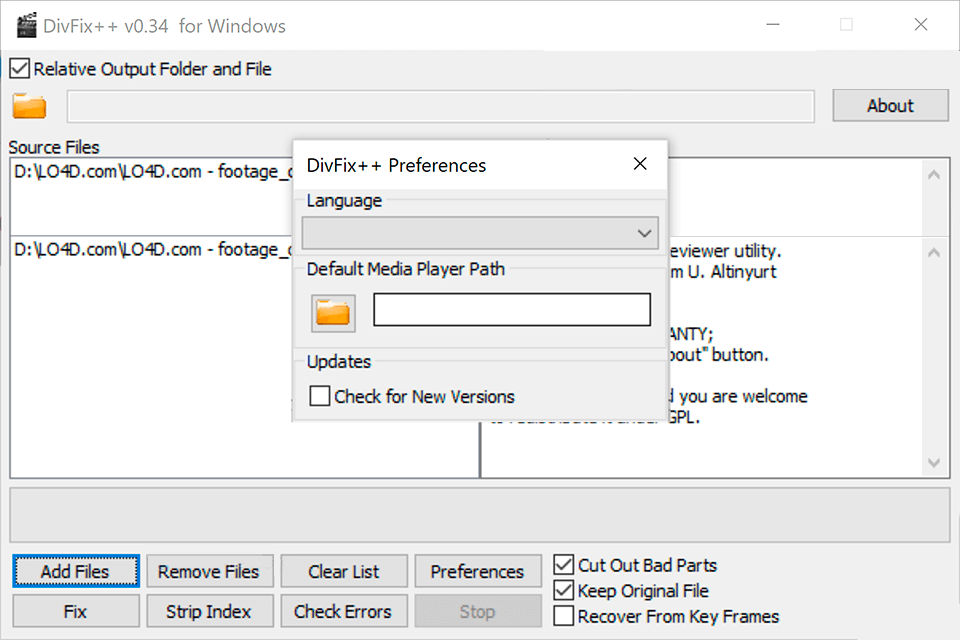Click the Default Media Player Path field

pyautogui.click(x=511, y=310)
